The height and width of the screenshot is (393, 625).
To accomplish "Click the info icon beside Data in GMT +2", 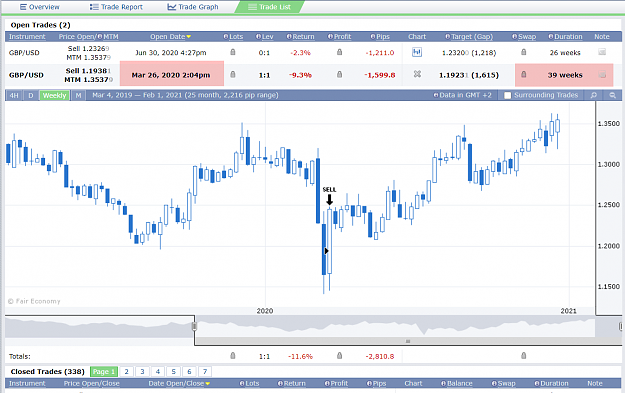I will 436,95.
